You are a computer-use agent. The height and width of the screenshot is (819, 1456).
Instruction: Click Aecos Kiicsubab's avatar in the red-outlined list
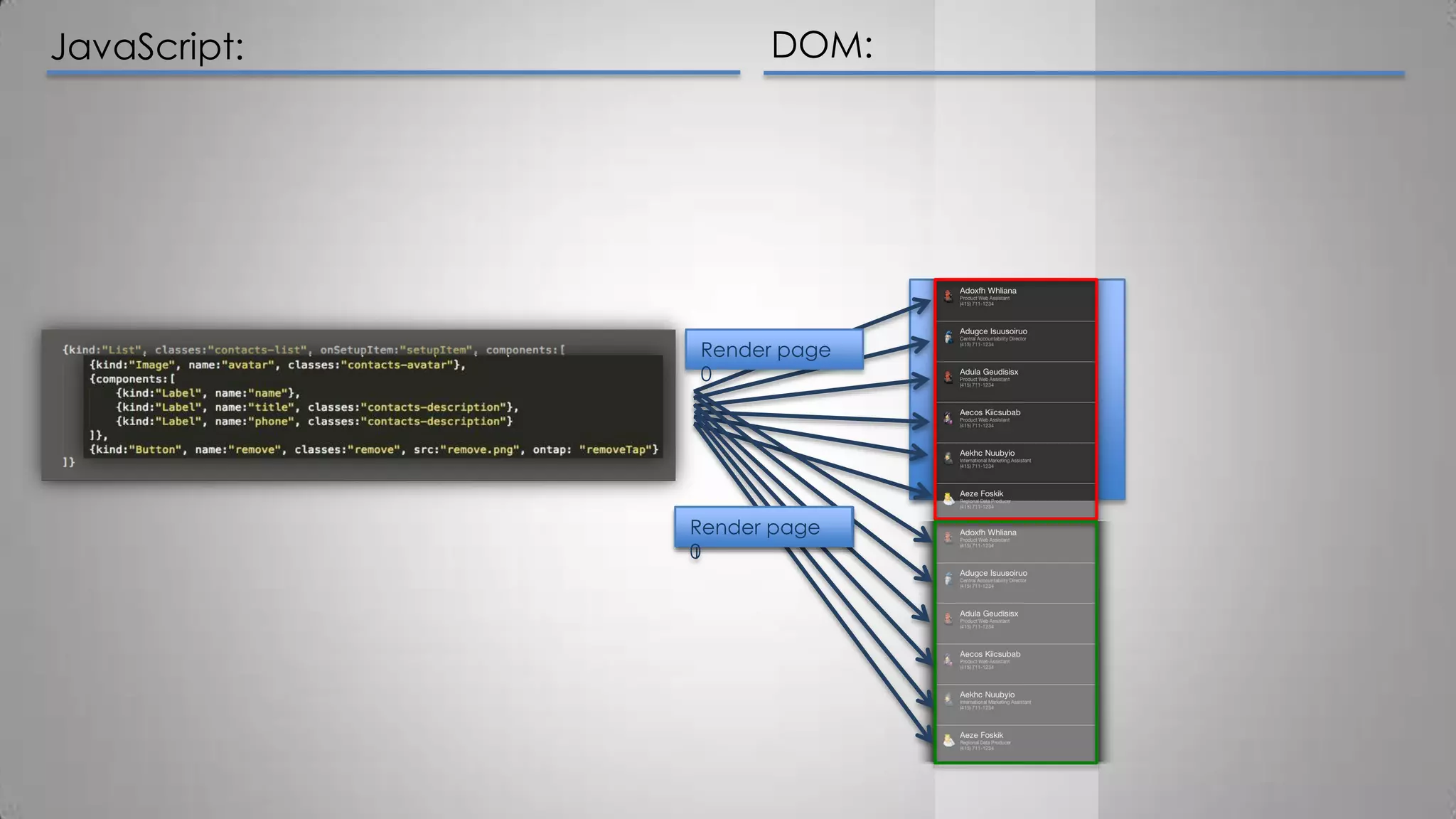pos(948,417)
